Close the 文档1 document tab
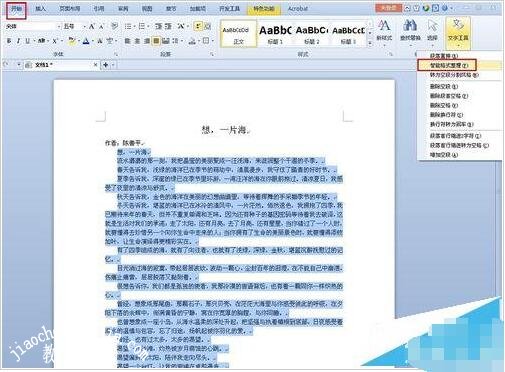The height and width of the screenshot is (372, 505). point(96,65)
